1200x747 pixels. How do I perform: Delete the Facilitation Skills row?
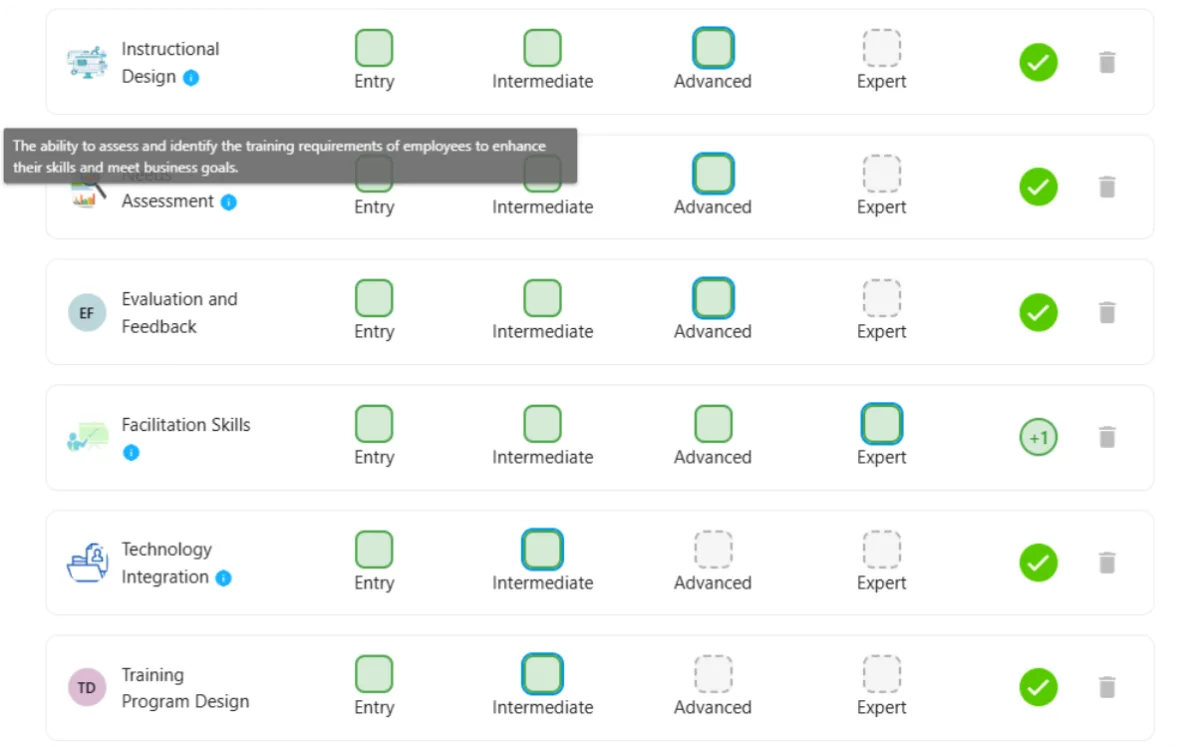[1107, 437]
